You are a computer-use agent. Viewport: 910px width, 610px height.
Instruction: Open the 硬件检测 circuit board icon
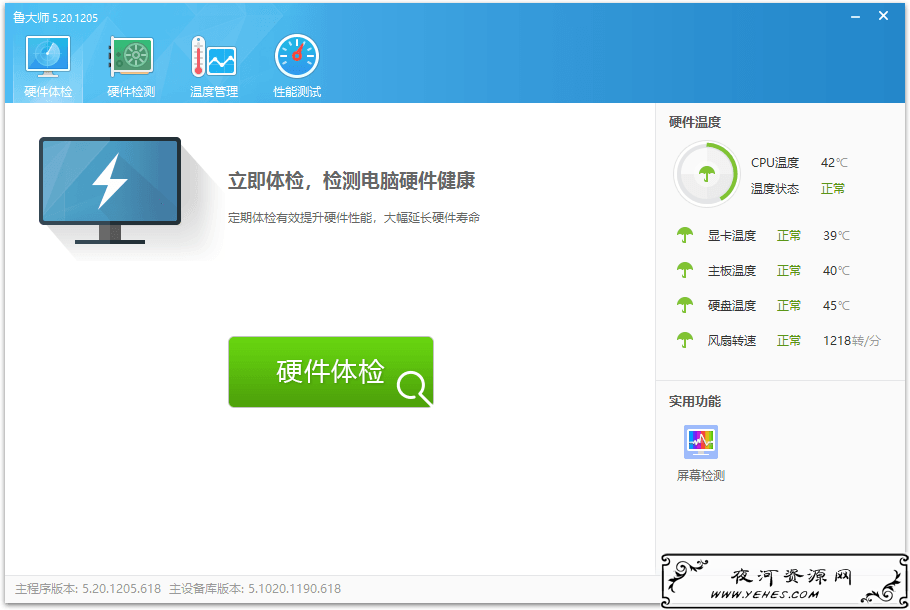[x=131, y=56]
